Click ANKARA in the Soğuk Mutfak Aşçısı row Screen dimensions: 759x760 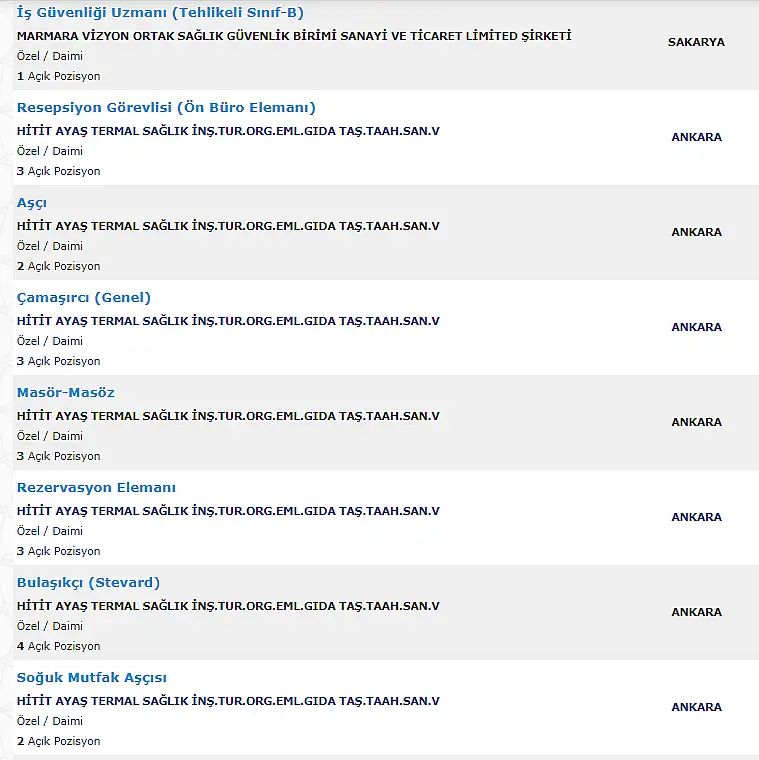click(x=696, y=707)
